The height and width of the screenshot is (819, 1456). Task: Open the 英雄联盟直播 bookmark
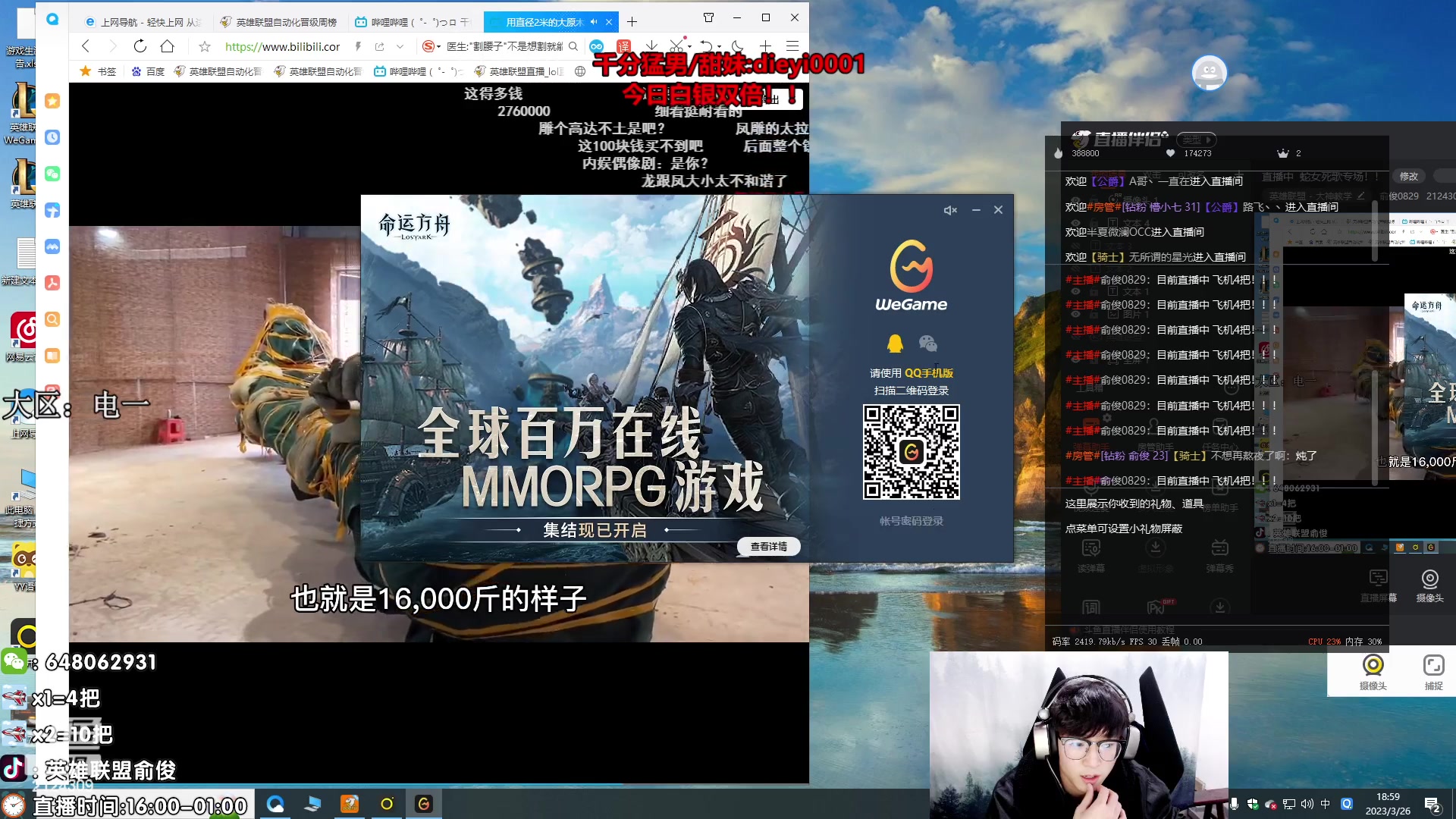(519, 71)
